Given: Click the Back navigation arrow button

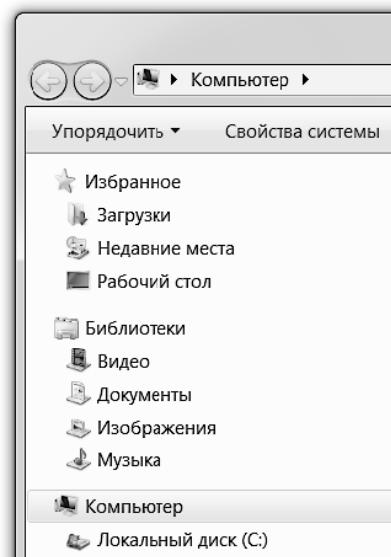Looking at the screenshot, I should (x=48, y=81).
